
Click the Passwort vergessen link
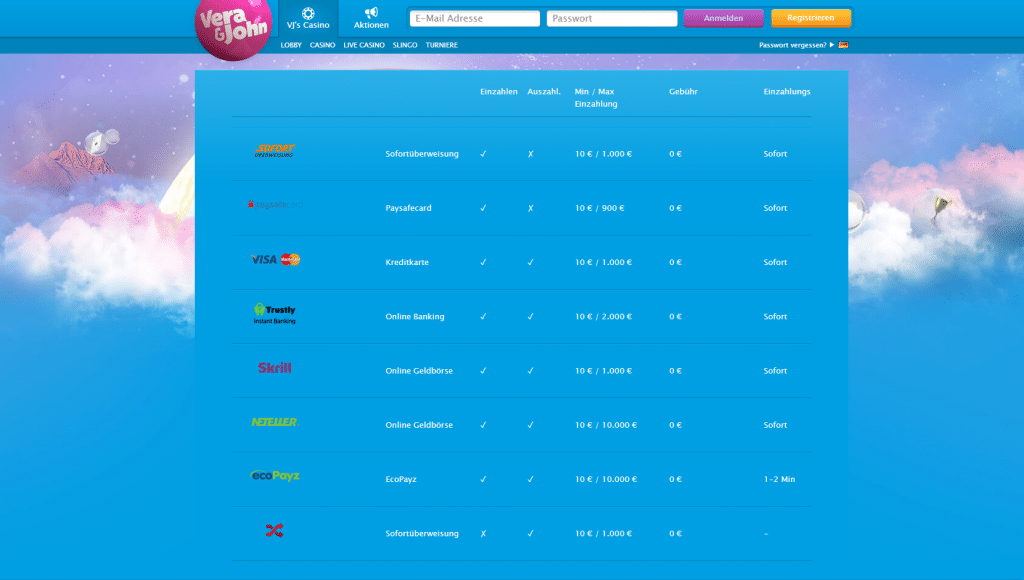pyautogui.click(x=793, y=45)
